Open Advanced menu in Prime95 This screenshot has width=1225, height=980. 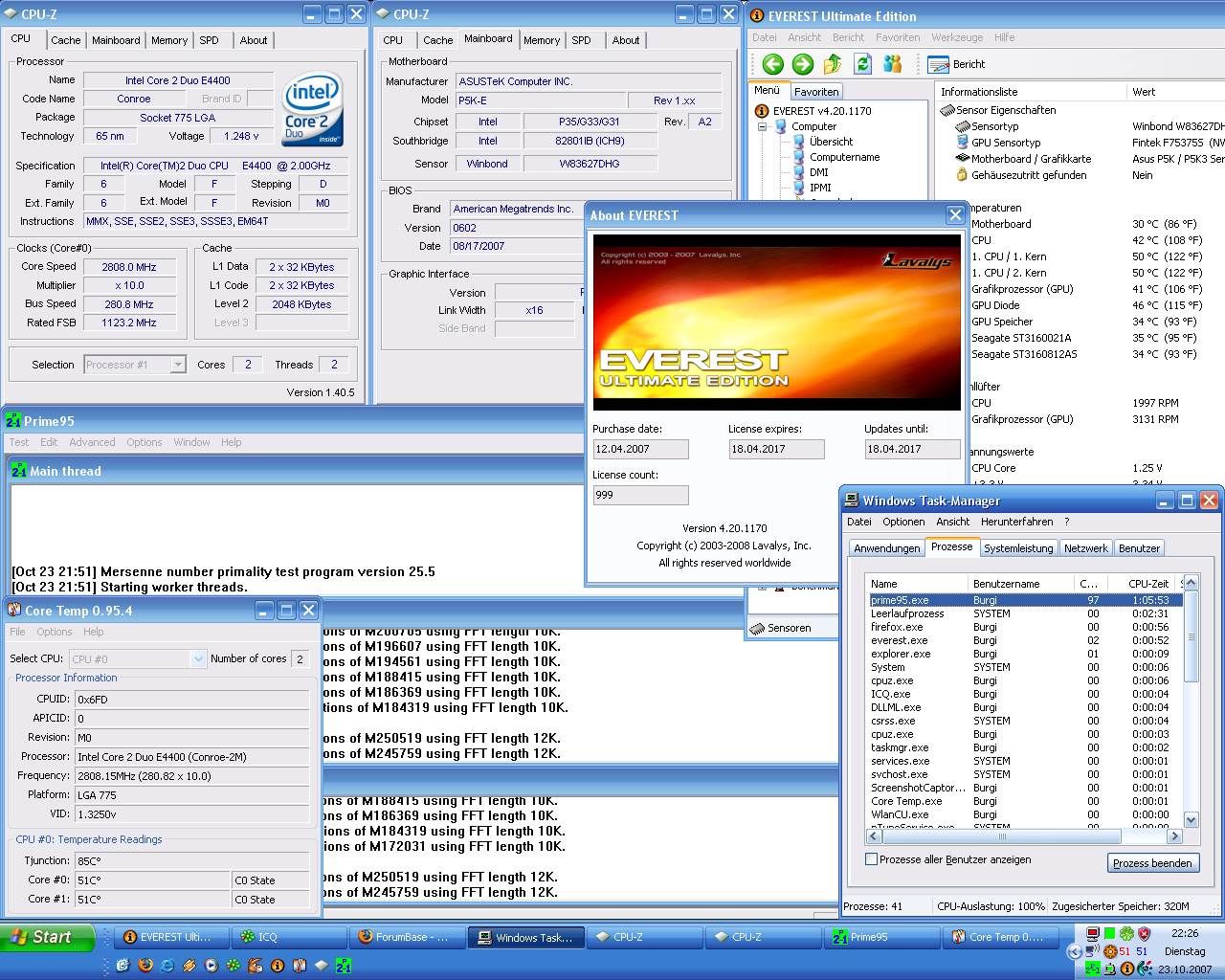(92, 442)
